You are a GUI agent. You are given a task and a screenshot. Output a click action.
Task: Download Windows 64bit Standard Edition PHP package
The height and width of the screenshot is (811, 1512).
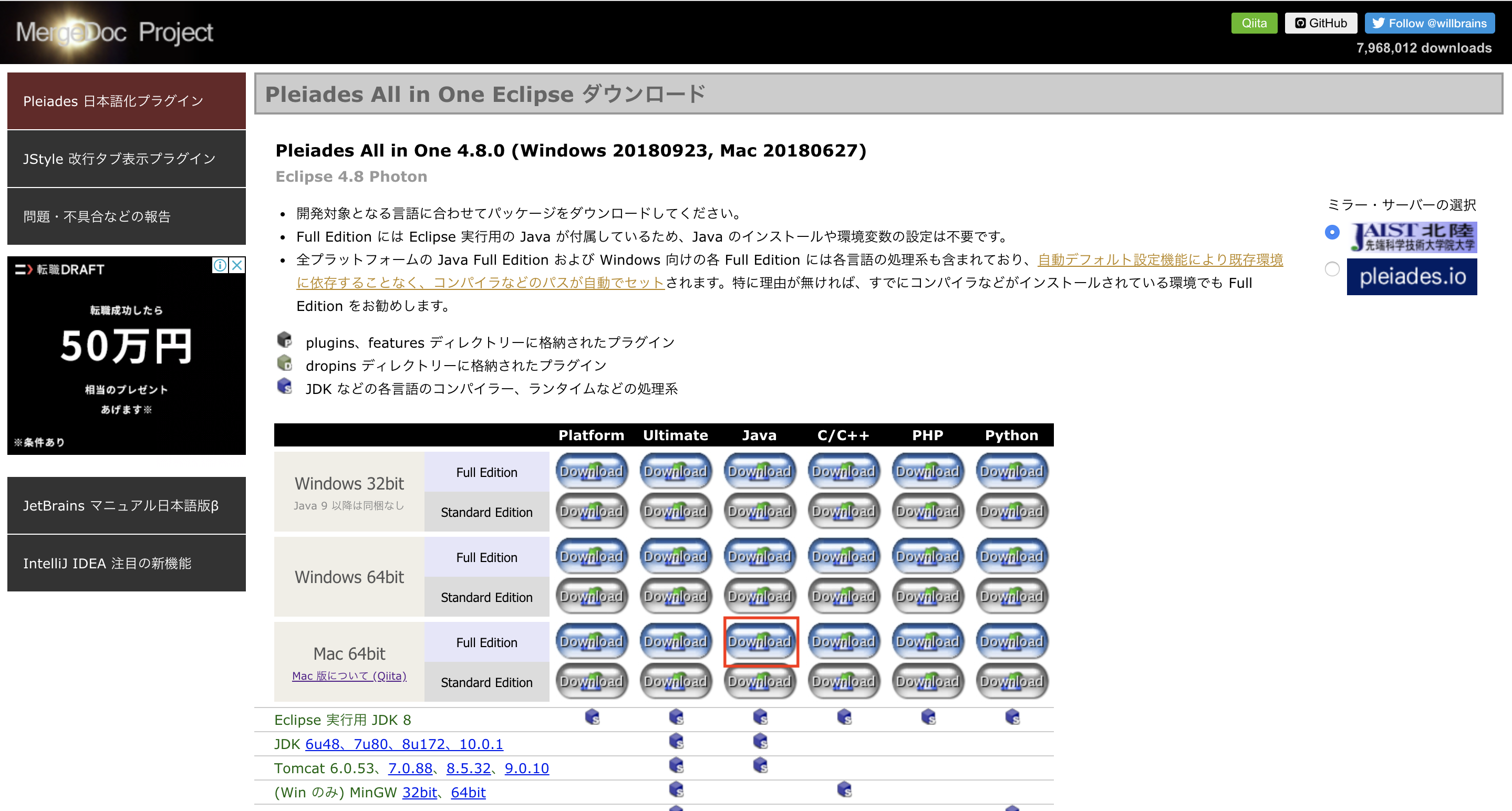tap(927, 596)
